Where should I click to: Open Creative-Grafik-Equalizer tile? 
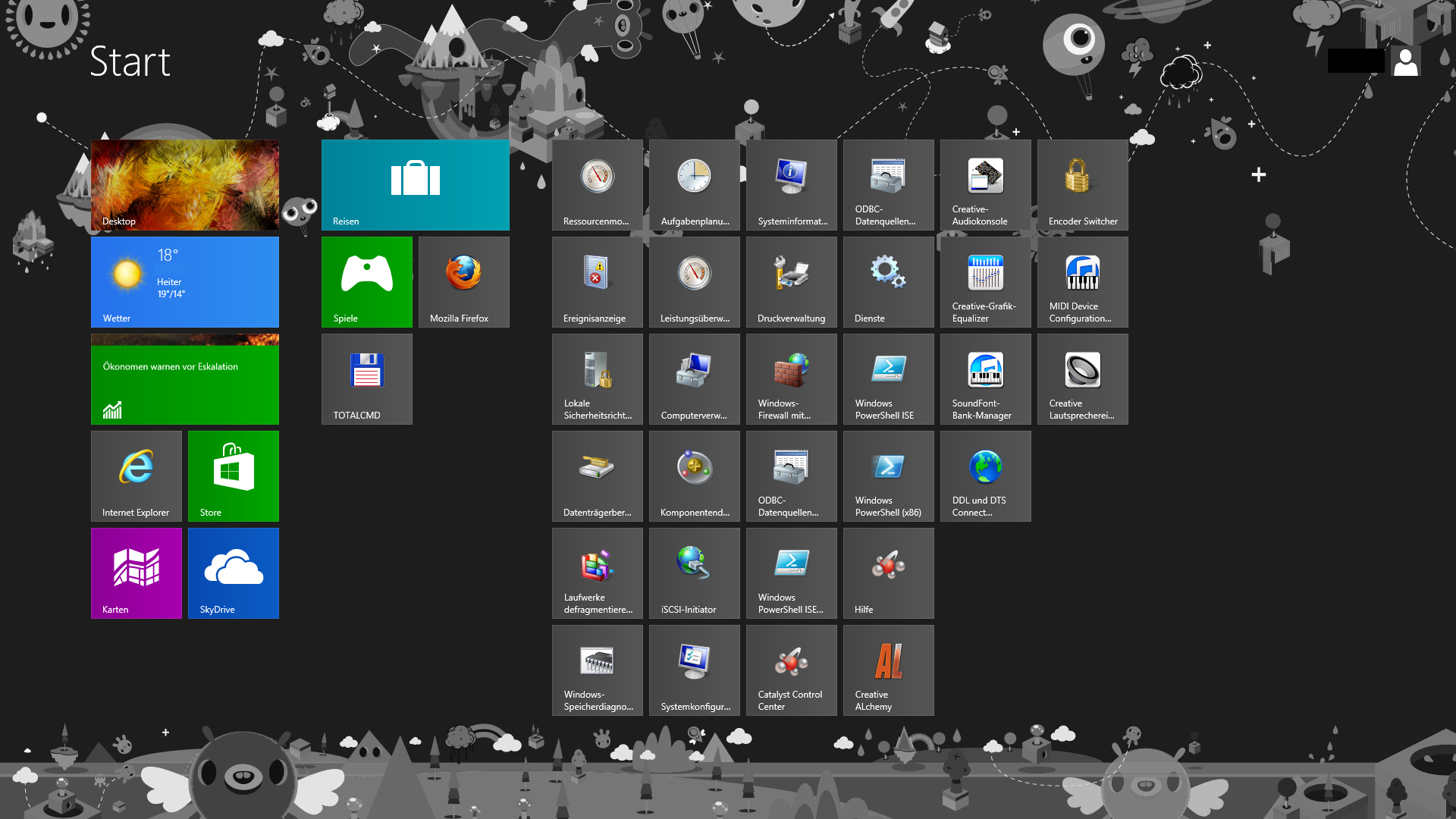click(x=985, y=281)
